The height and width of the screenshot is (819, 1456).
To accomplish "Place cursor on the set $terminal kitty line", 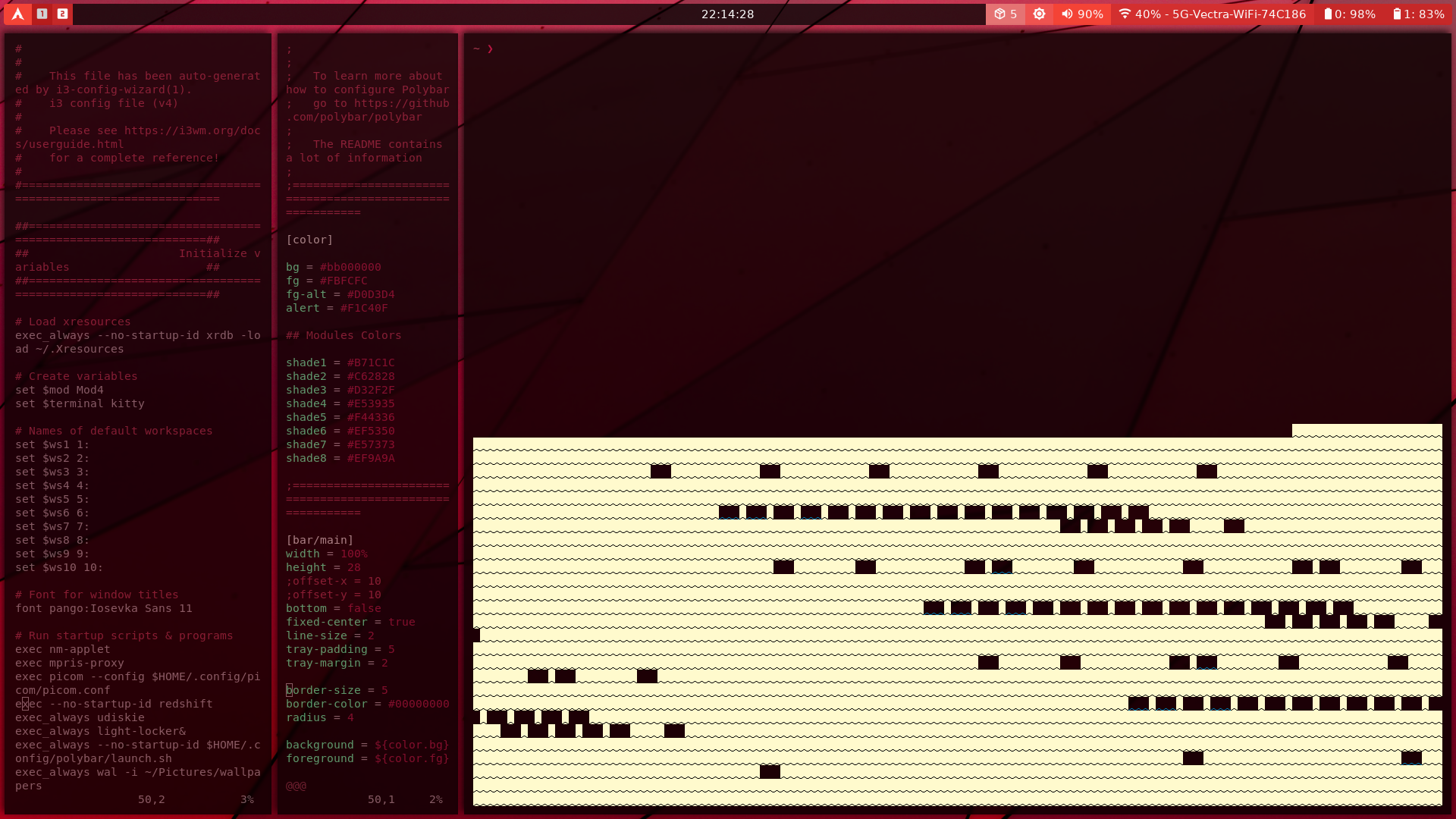I will [x=80, y=403].
